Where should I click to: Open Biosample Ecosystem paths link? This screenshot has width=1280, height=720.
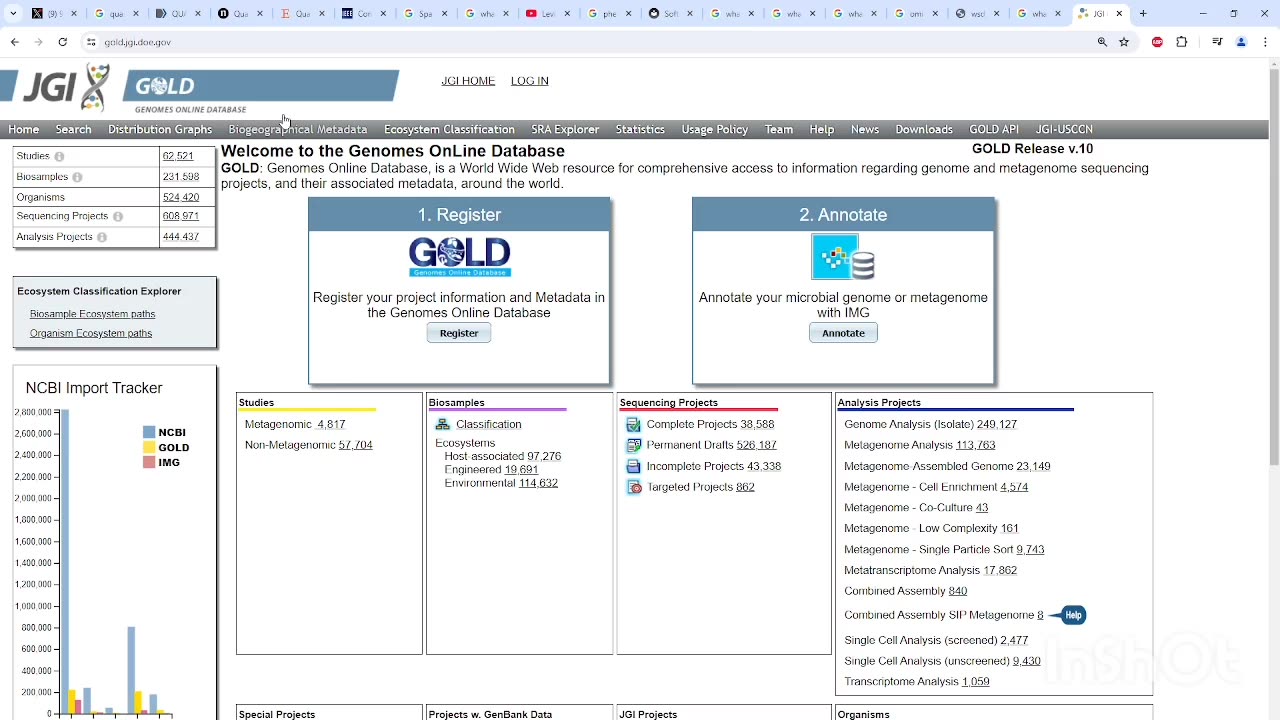click(x=92, y=314)
